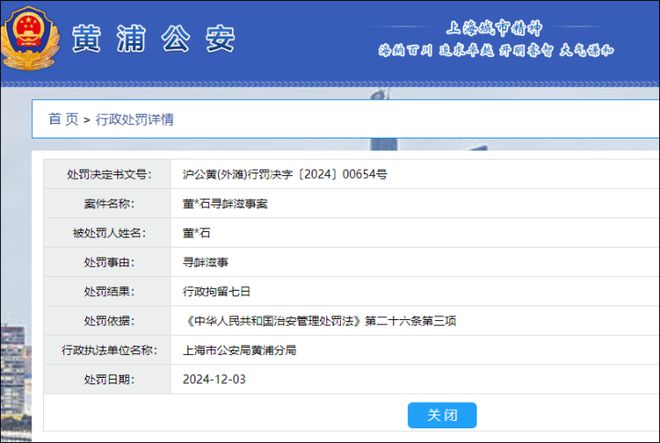The width and height of the screenshot is (660, 443).
Task: Select the agency 上海市公安局黄浦分局
Action: pos(240,350)
